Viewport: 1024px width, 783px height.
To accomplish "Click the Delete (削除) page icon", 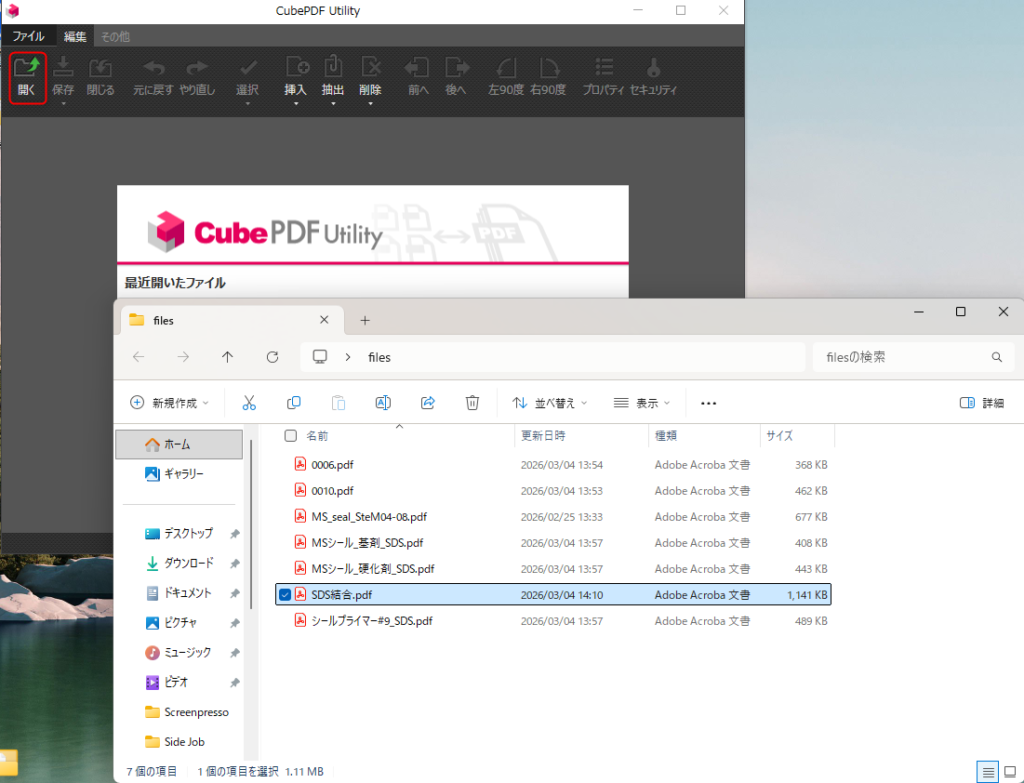I will pyautogui.click(x=370, y=75).
